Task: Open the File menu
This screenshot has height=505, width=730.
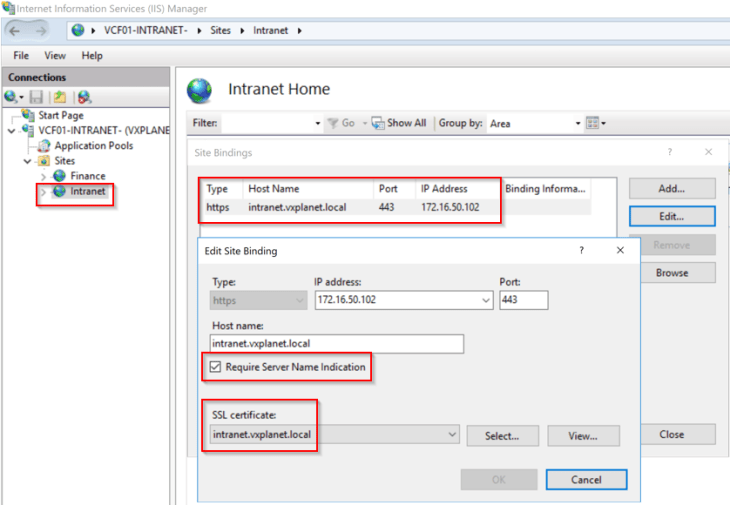Action: click(x=21, y=55)
